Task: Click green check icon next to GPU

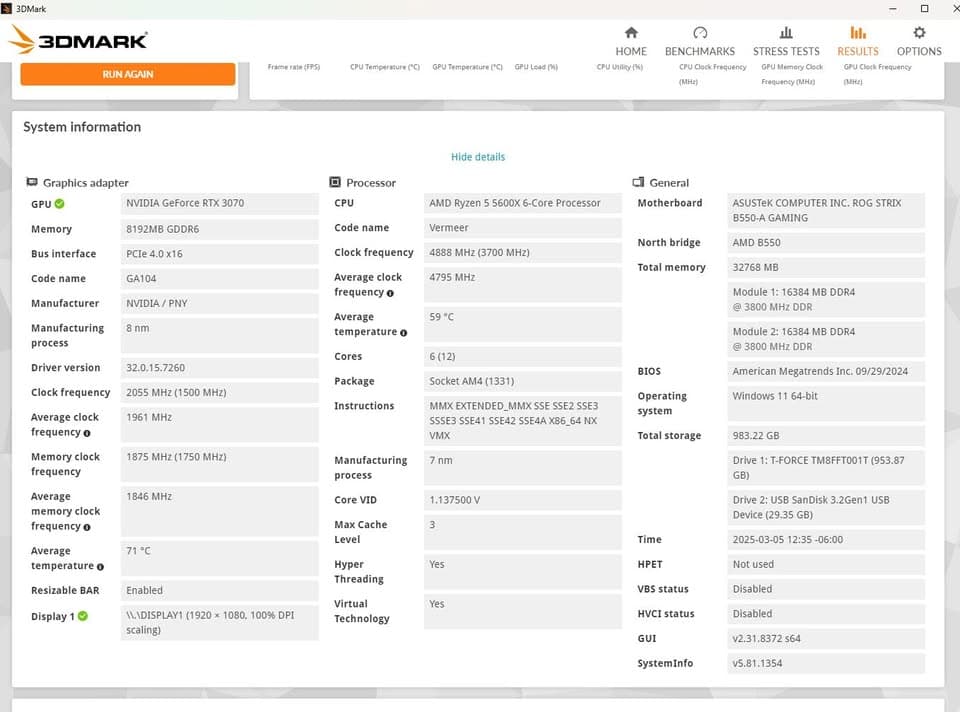Action: coord(59,204)
